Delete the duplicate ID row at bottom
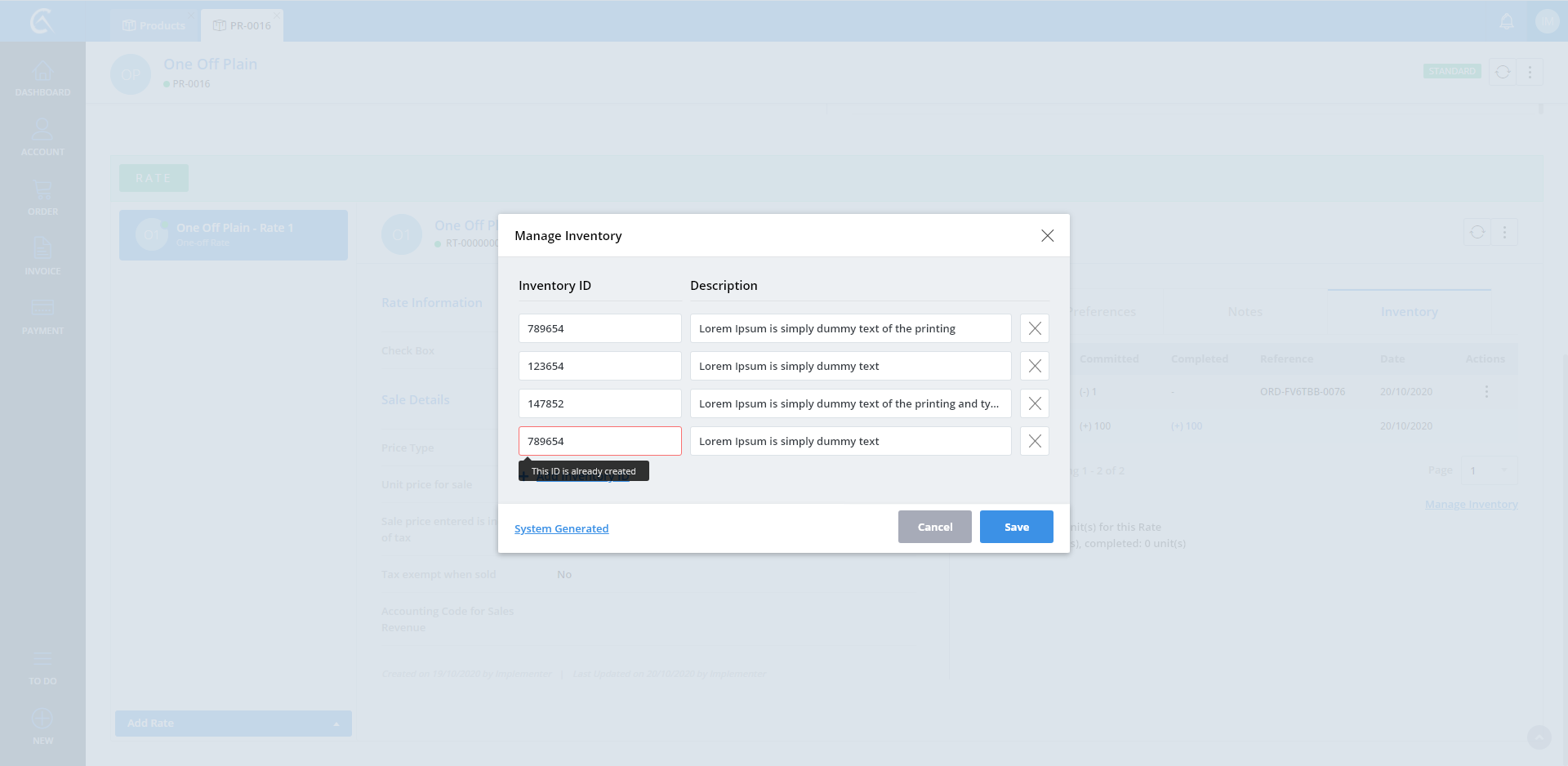Image resolution: width=1568 pixels, height=766 pixels. [x=1034, y=441]
